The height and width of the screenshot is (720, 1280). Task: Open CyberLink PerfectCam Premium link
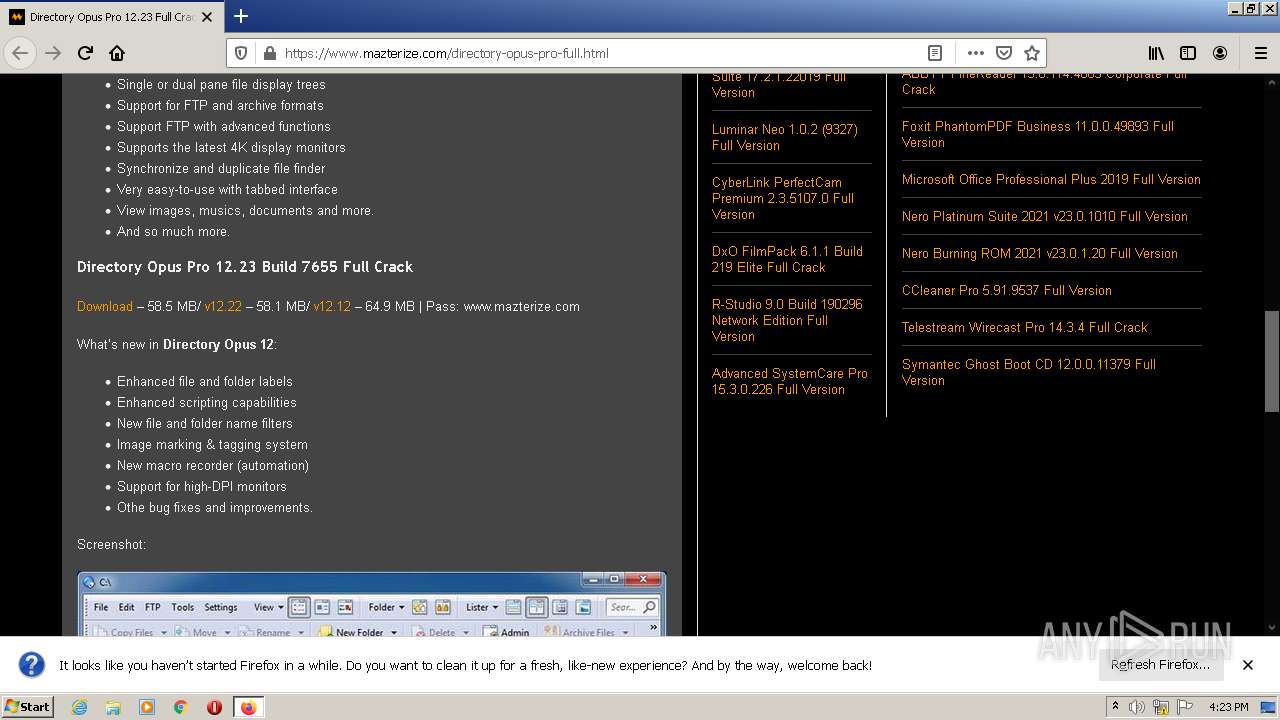(783, 198)
